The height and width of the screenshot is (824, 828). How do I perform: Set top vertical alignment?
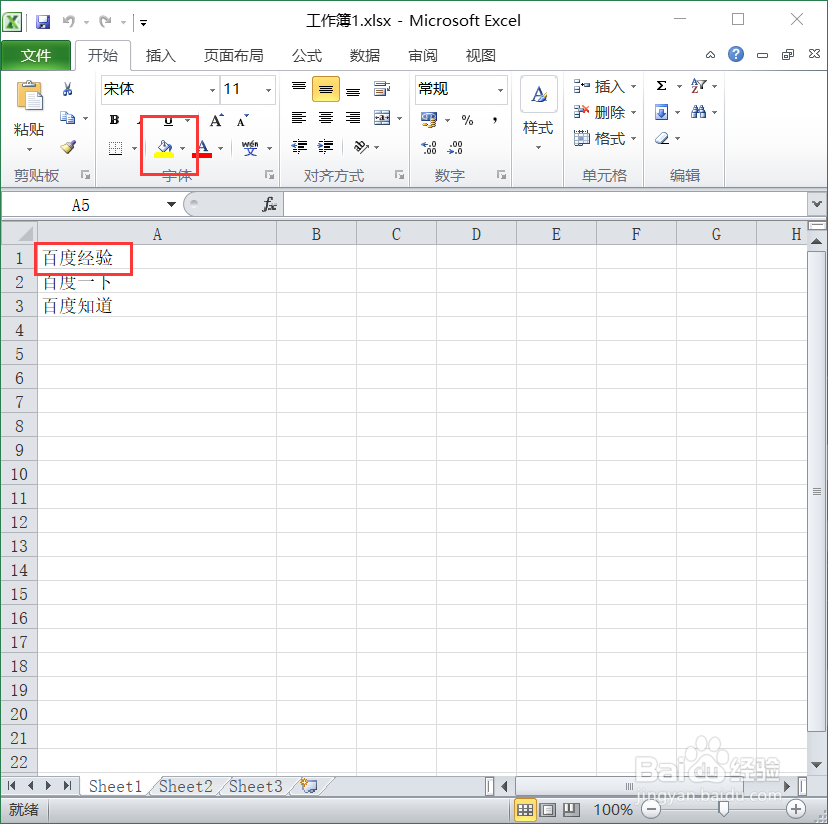(299, 87)
